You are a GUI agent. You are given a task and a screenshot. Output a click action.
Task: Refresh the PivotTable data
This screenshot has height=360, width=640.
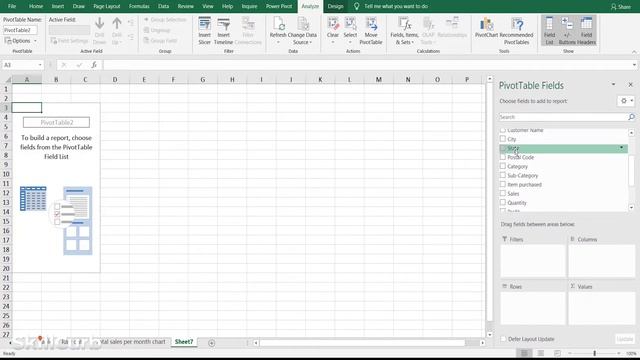[278, 24]
